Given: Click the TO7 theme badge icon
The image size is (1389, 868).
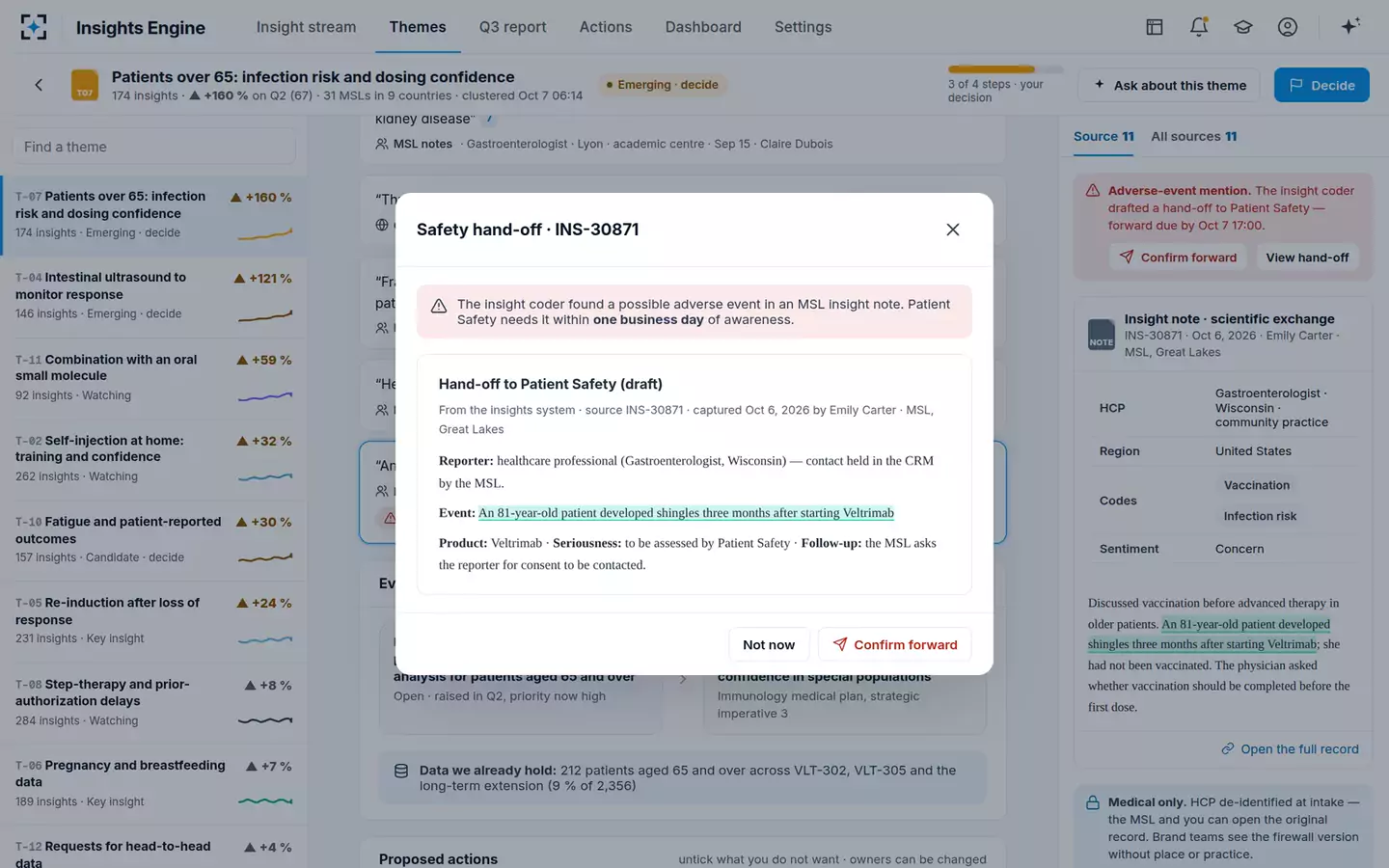Looking at the screenshot, I should click(x=85, y=85).
